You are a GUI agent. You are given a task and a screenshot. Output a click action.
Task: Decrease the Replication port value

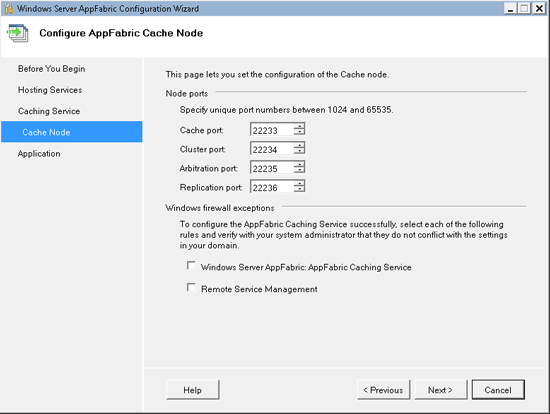tap(299, 189)
